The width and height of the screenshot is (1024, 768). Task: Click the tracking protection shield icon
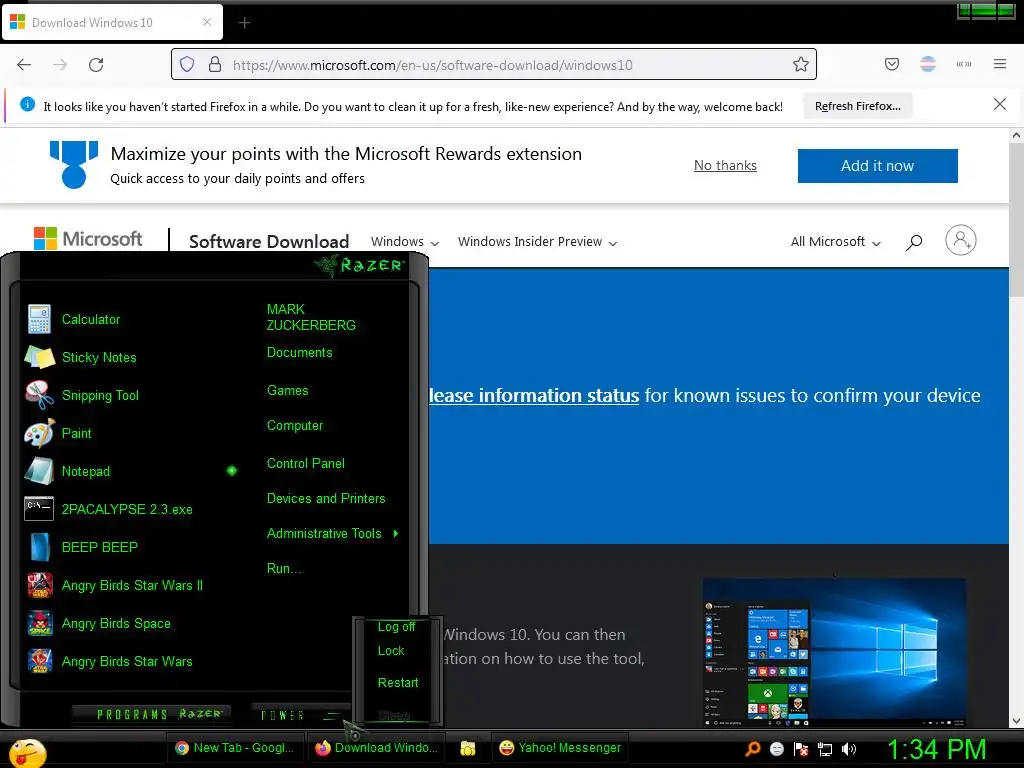187,64
